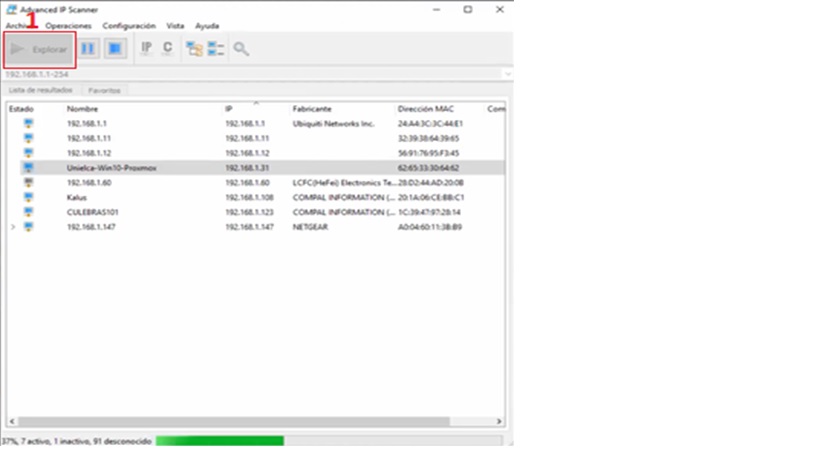
Task: Click computer icon of Kalus row
Action: click(x=29, y=197)
